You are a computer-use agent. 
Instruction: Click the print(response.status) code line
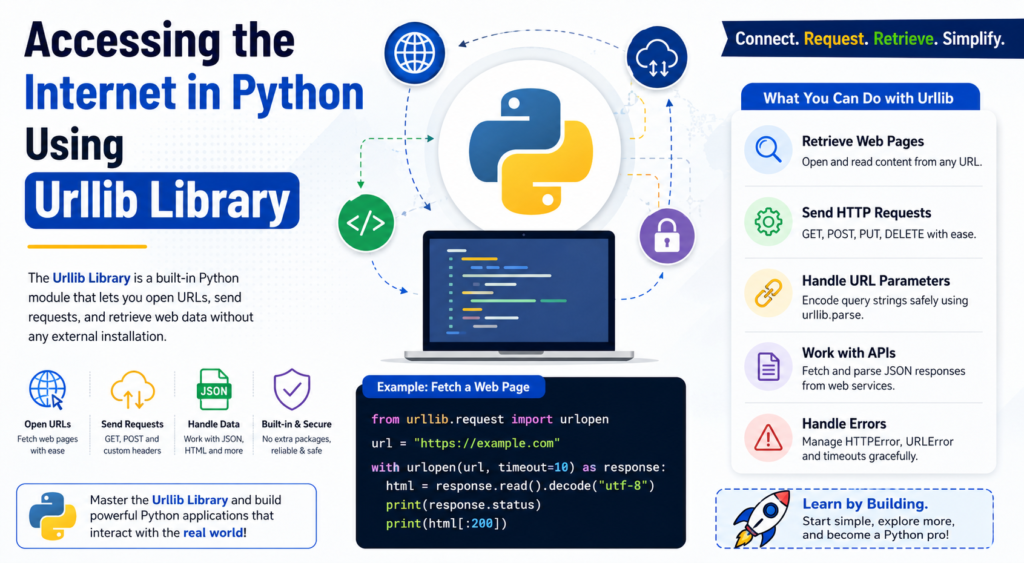pyautogui.click(x=464, y=504)
